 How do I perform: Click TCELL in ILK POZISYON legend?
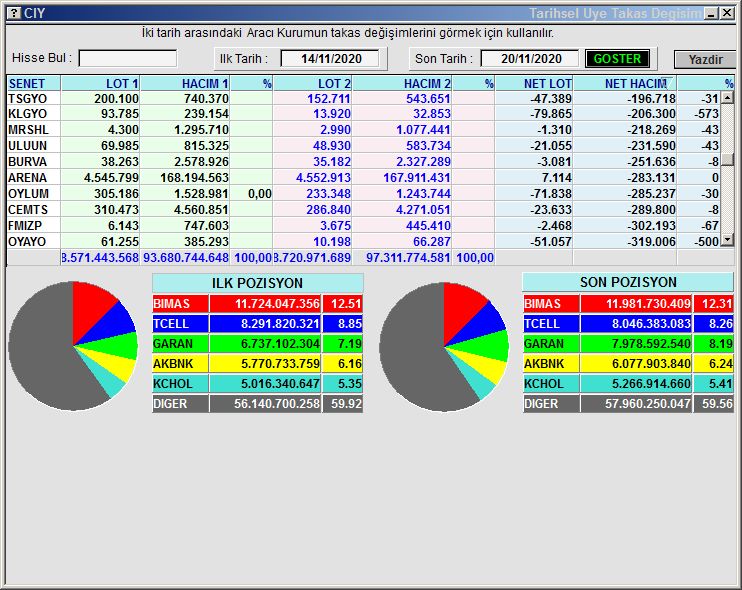[x=180, y=324]
